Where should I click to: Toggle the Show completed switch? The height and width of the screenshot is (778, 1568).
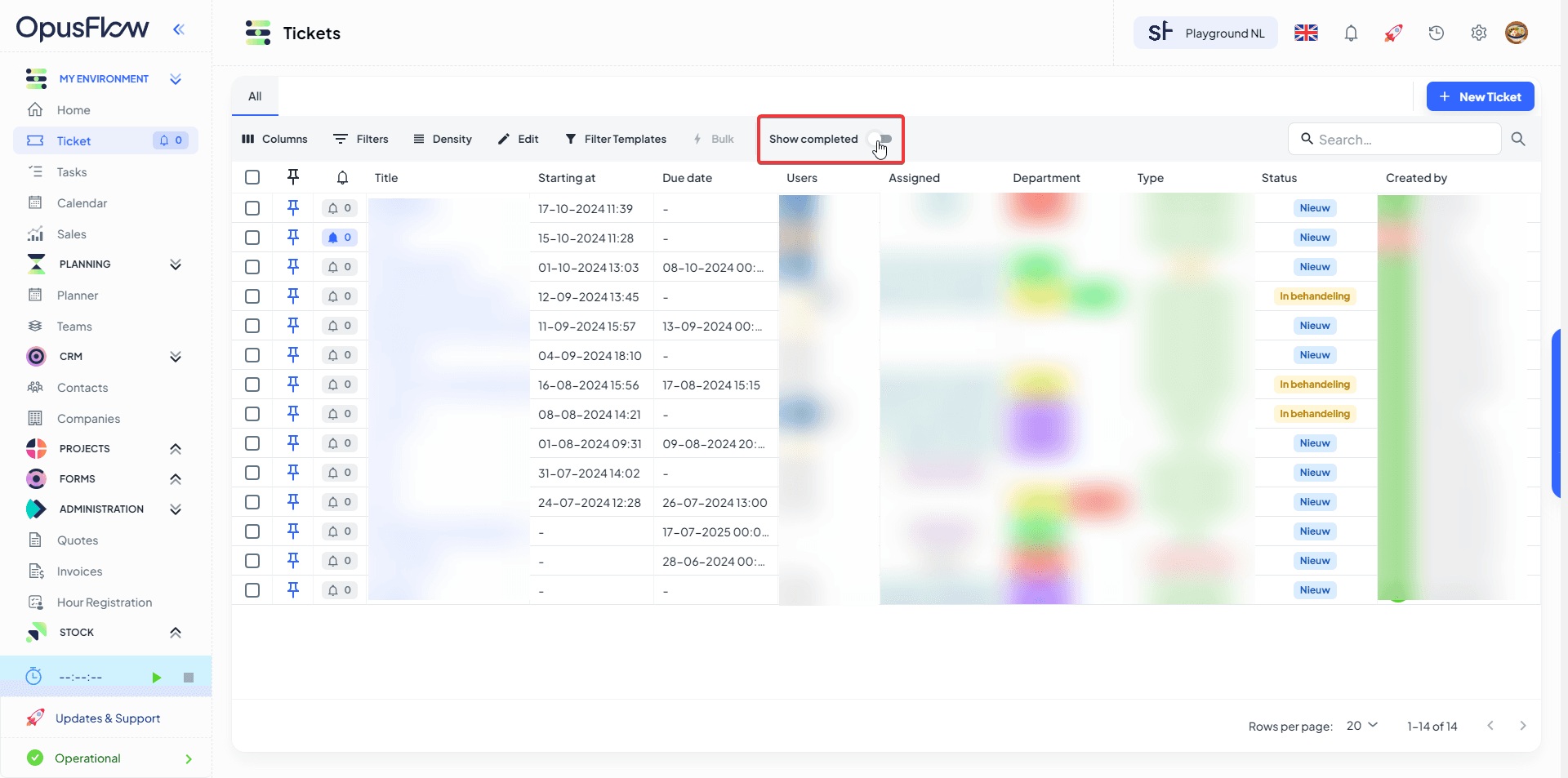[880, 139]
